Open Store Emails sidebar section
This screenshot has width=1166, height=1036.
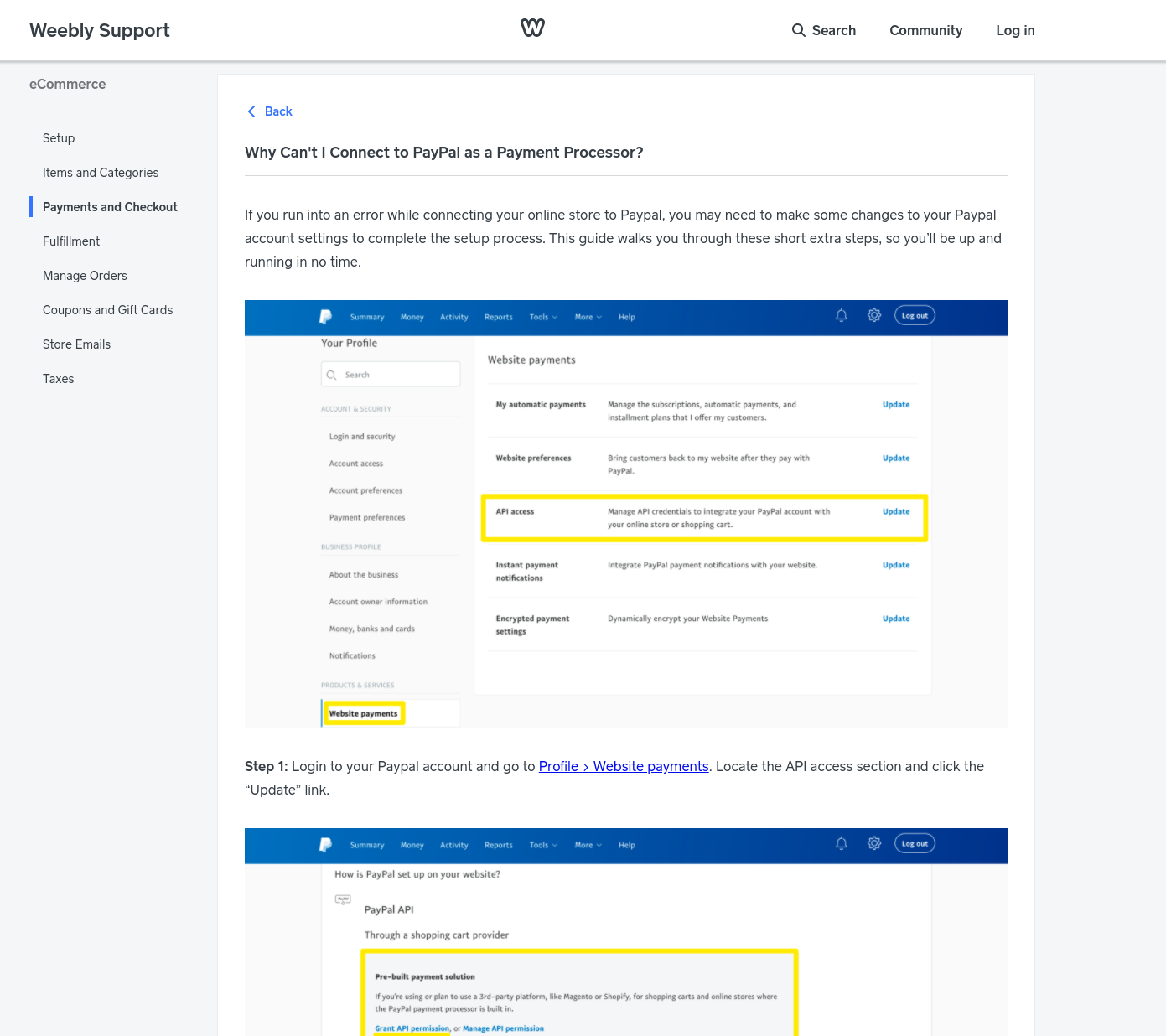coord(76,344)
